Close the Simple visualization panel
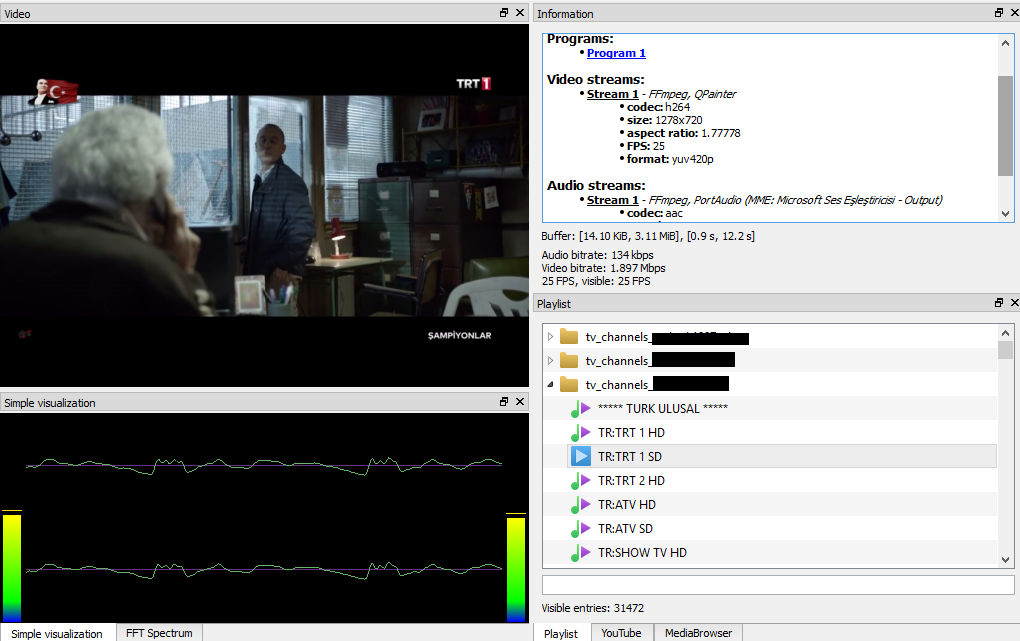This screenshot has height=641, width=1020. tap(520, 402)
